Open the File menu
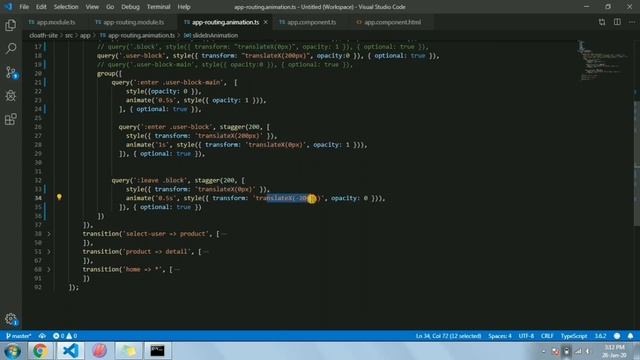640x360 pixels. (24, 7)
